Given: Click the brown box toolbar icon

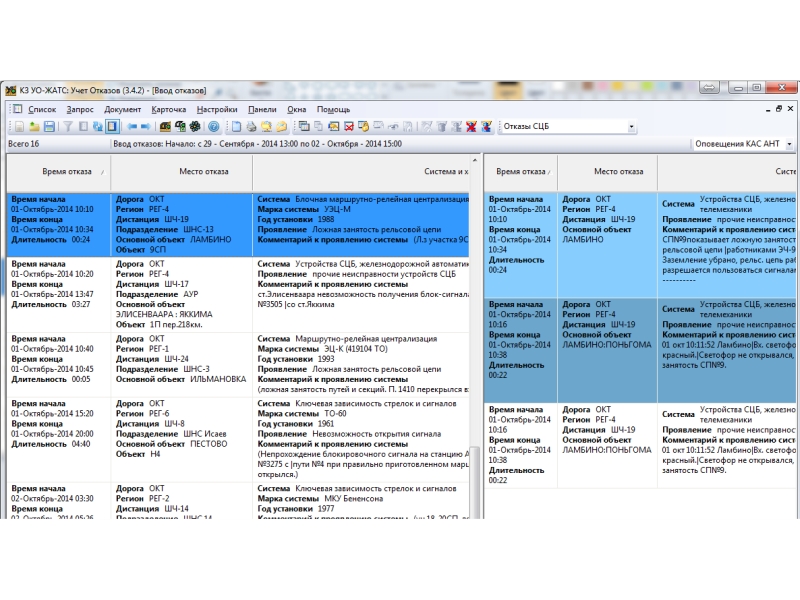Looking at the screenshot, I should 165,127.
